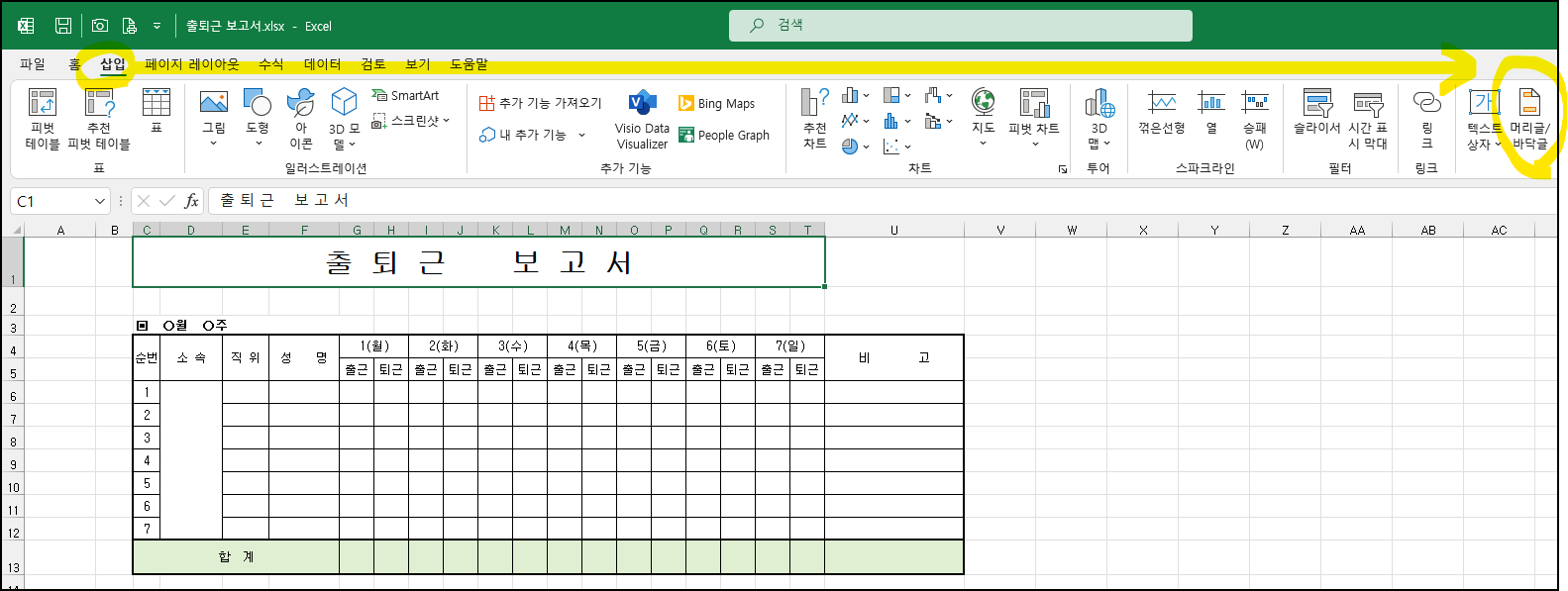The image size is (1568, 591).
Task: Insert Icons (아이콘) graphic
Action: point(301,119)
